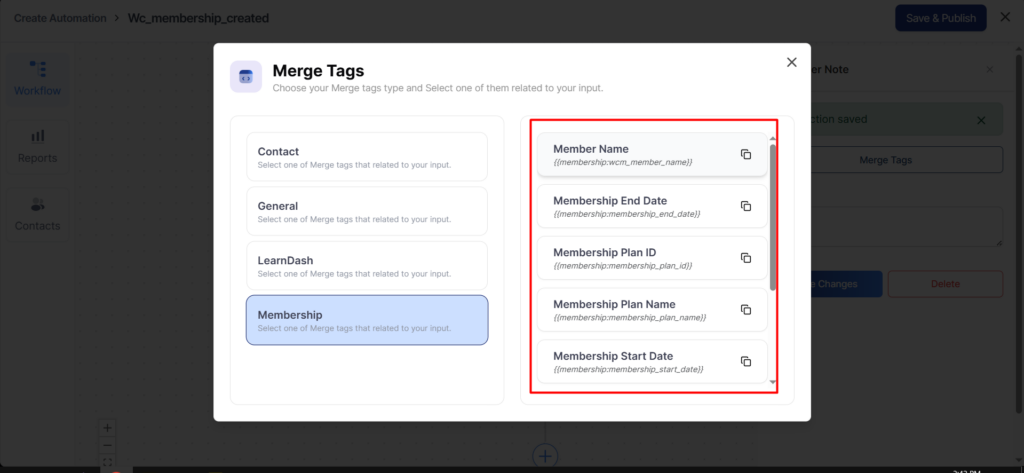Image resolution: width=1024 pixels, height=473 pixels.
Task: Click the Create Automation breadcrumb link
Action: [61, 18]
